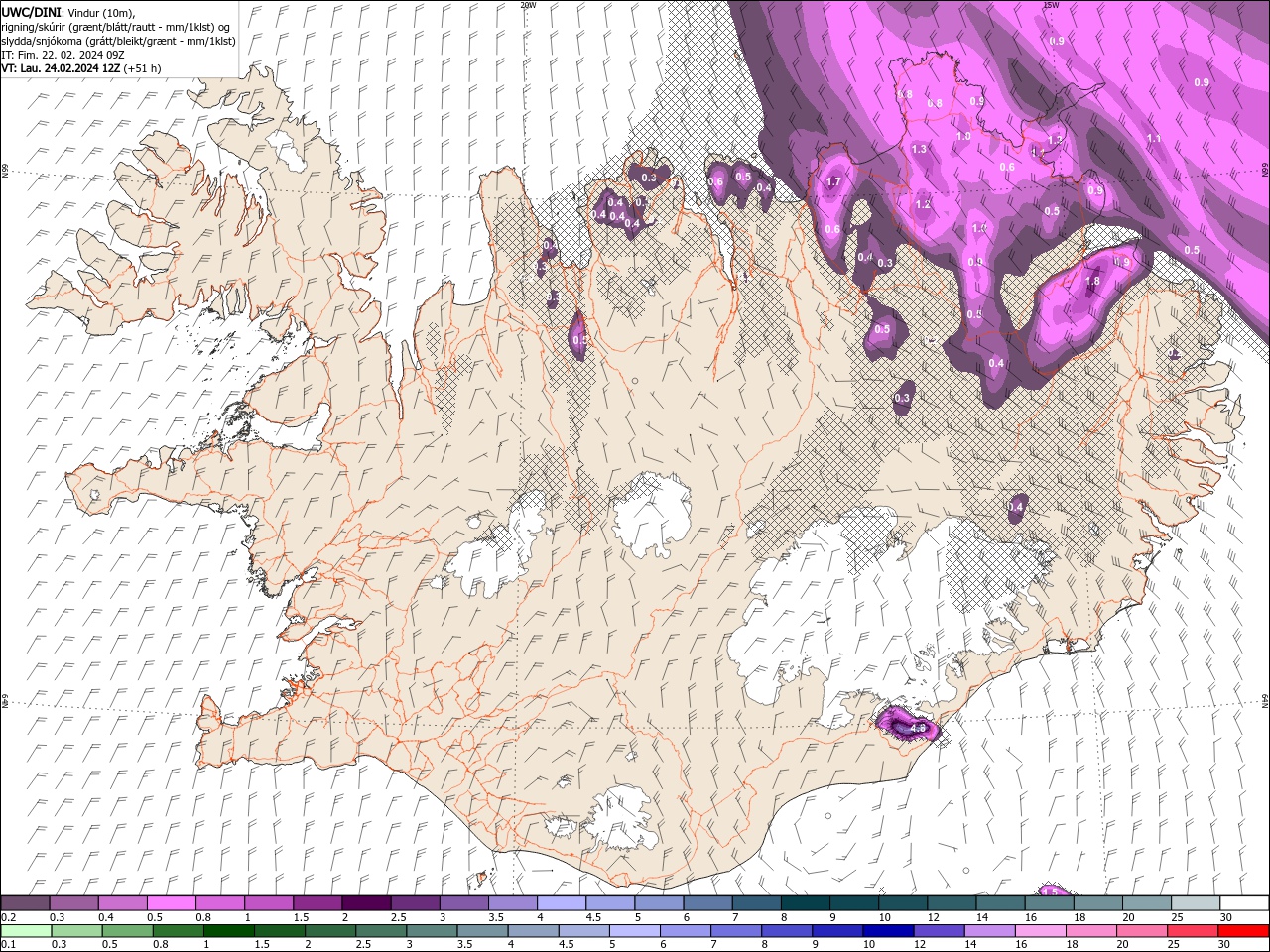
Task: Click the rigning/skúrir legend description line
Action: [x=115, y=26]
